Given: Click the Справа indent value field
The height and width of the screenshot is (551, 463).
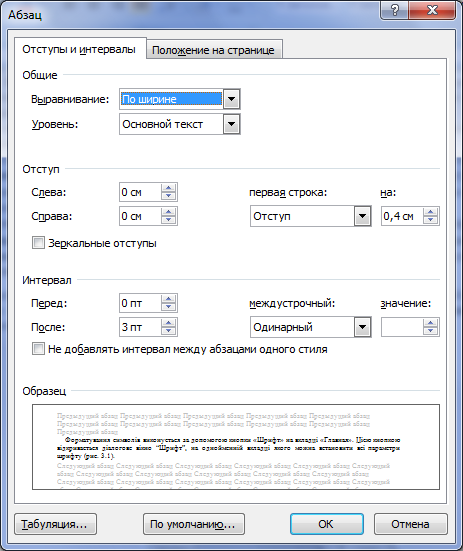Looking at the screenshot, I should (140, 216).
